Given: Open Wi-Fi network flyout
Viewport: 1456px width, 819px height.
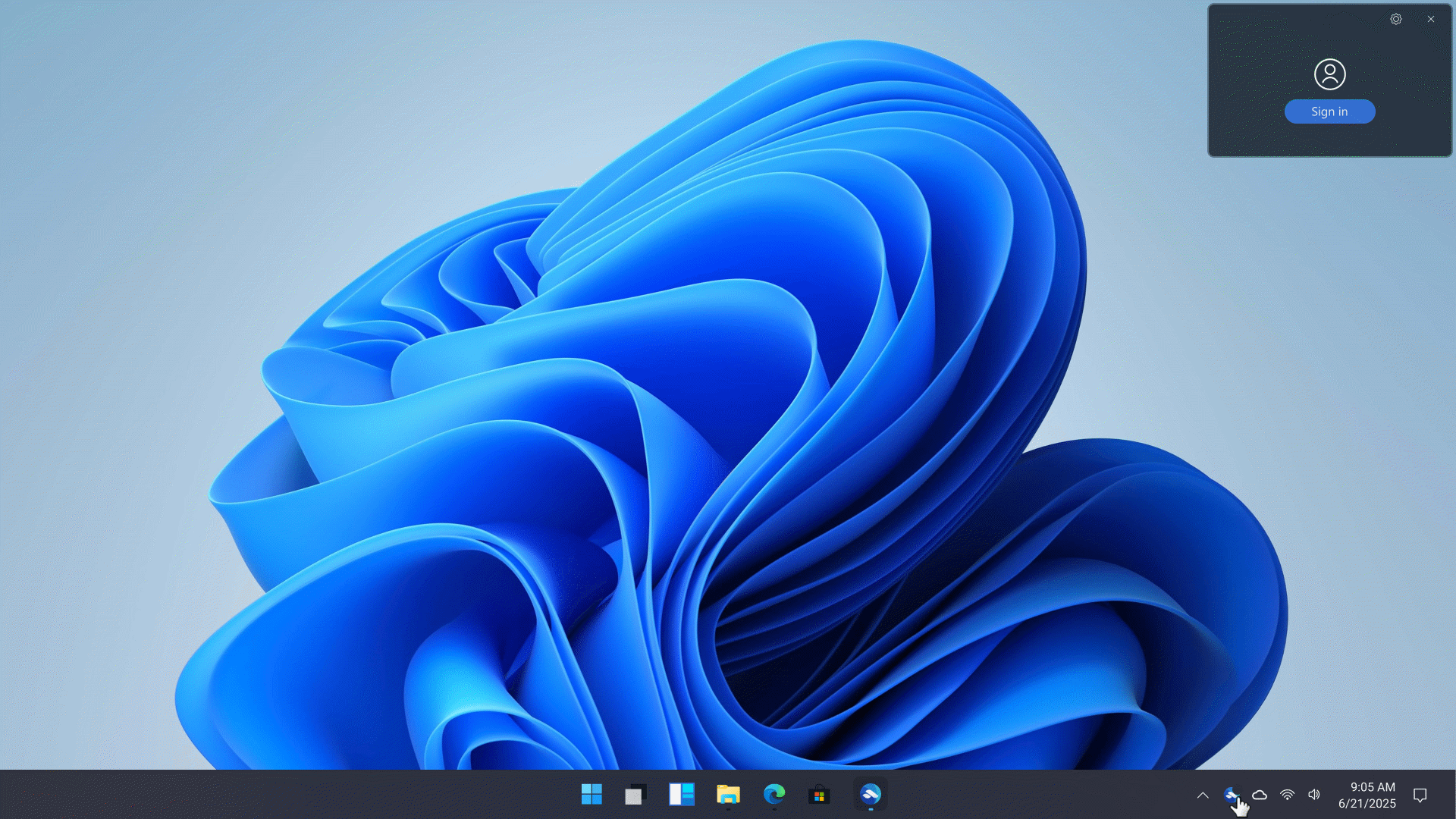Looking at the screenshot, I should click(1287, 795).
